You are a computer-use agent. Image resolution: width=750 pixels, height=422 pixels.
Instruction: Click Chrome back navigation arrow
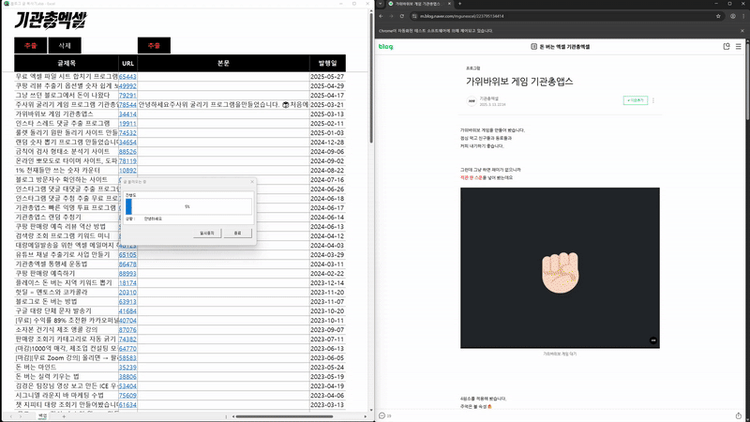(381, 16)
